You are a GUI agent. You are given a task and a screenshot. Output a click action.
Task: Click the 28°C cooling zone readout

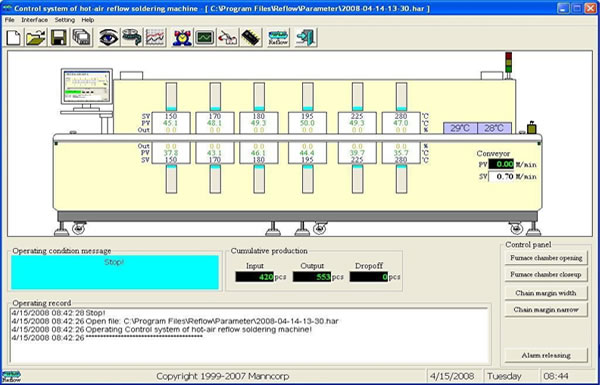pyautogui.click(x=494, y=128)
